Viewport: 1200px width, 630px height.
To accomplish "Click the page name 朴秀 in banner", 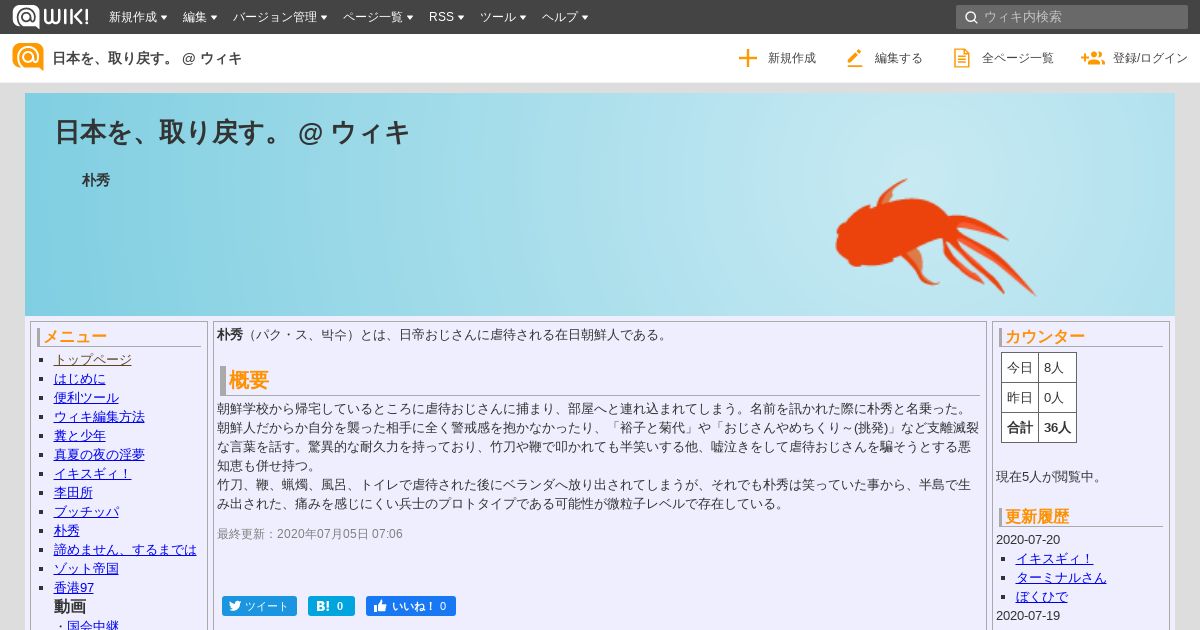I will pos(96,180).
